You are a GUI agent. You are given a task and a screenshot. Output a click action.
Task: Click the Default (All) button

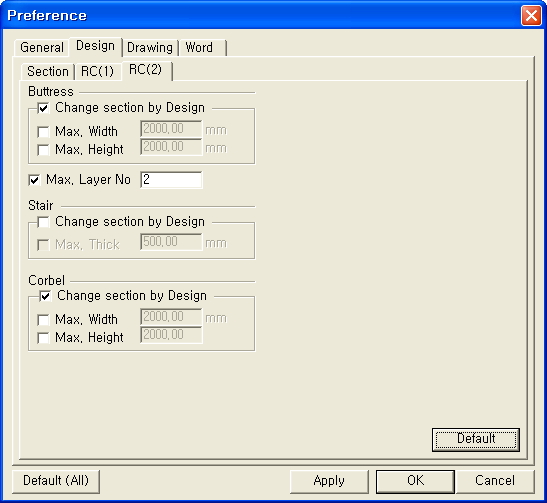point(56,481)
